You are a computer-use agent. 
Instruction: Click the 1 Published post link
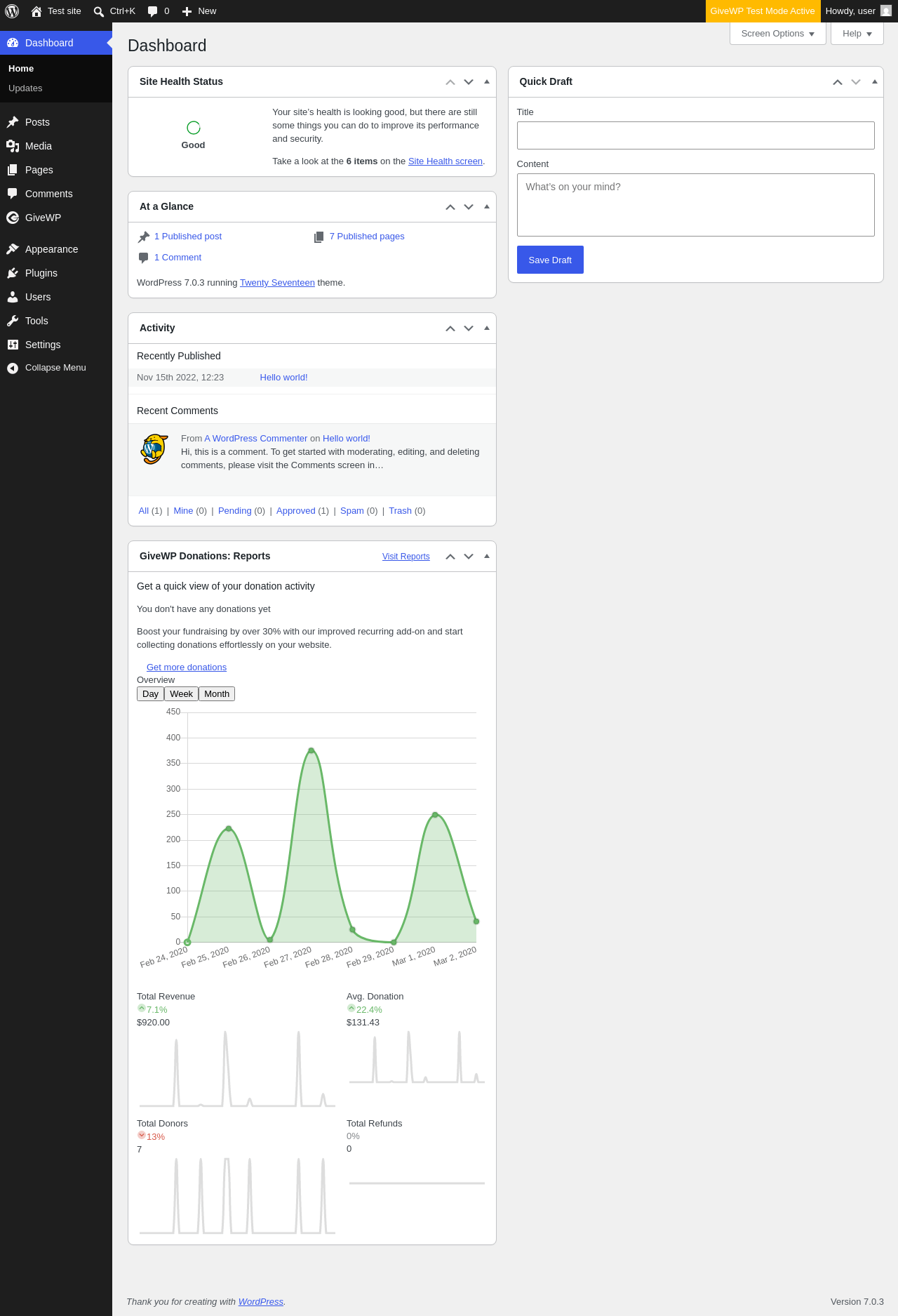coord(188,237)
